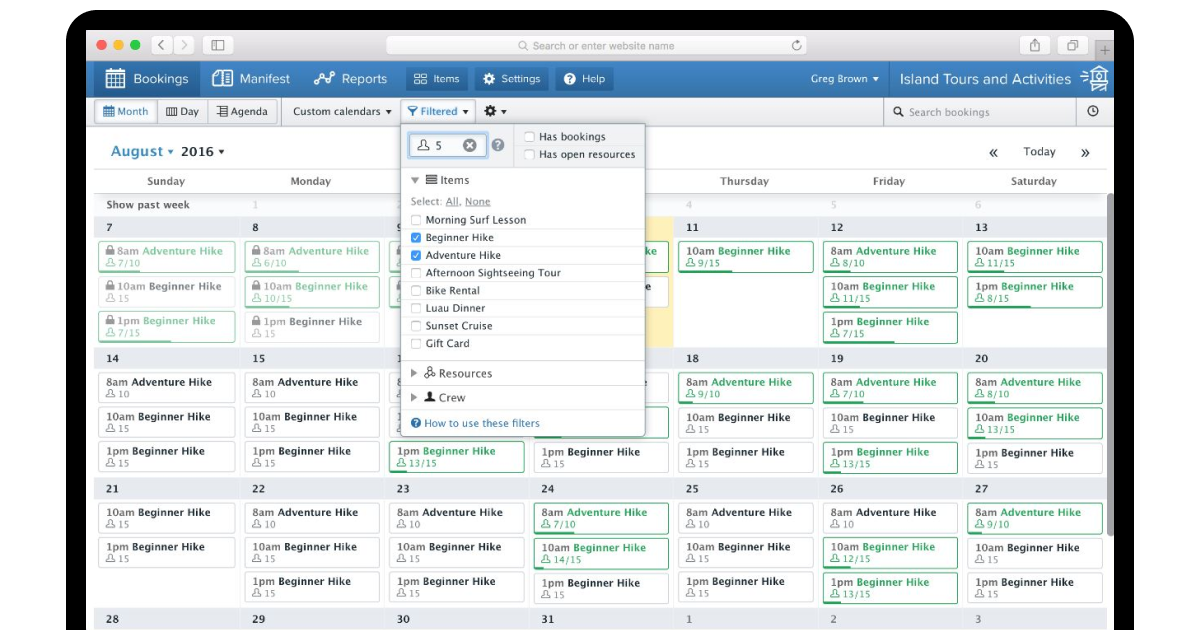
Task: Click the clock history icon
Action: 1092,112
